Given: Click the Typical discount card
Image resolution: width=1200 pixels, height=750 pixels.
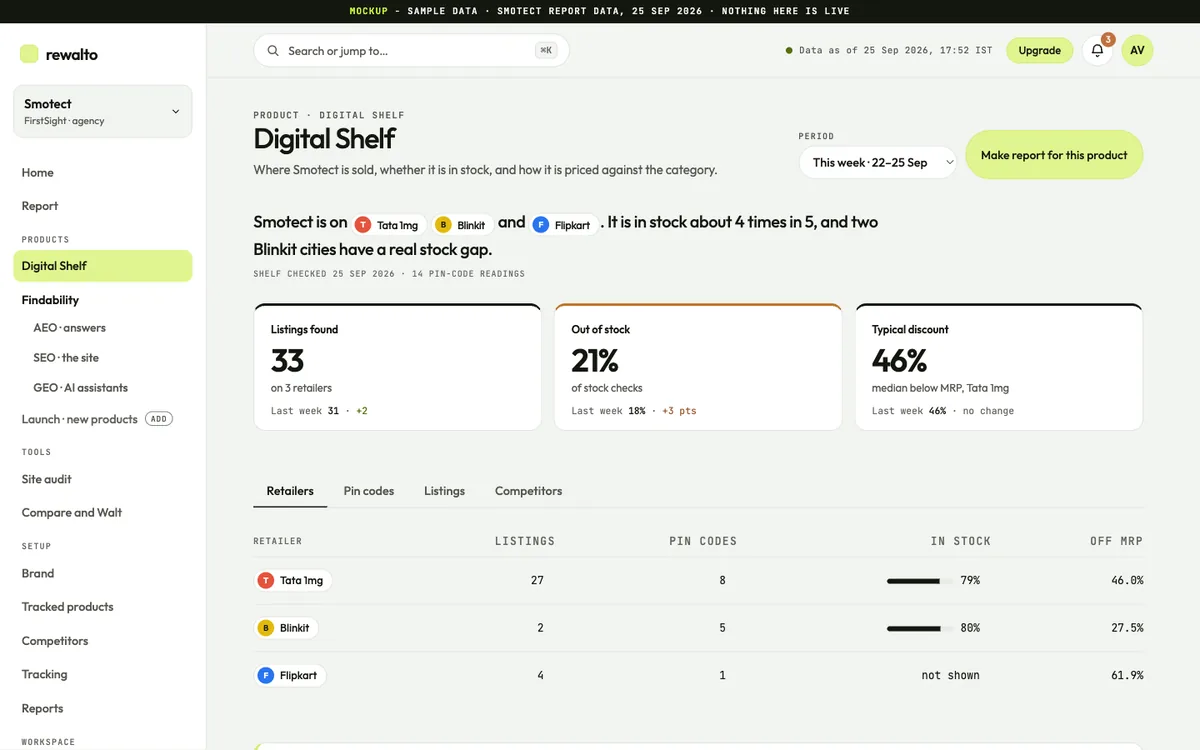Looking at the screenshot, I should 999,367.
